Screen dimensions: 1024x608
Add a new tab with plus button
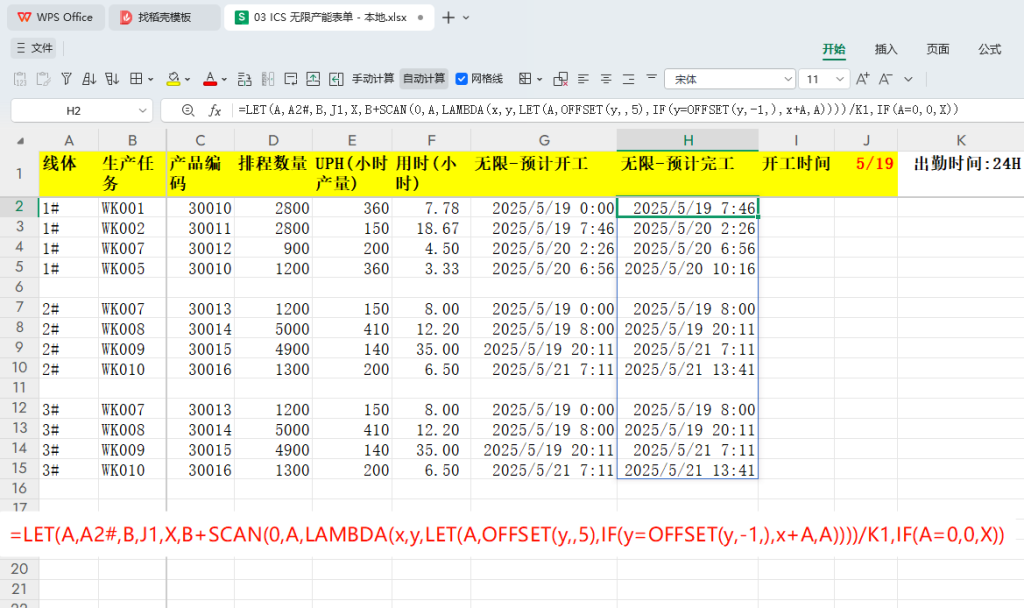point(448,18)
